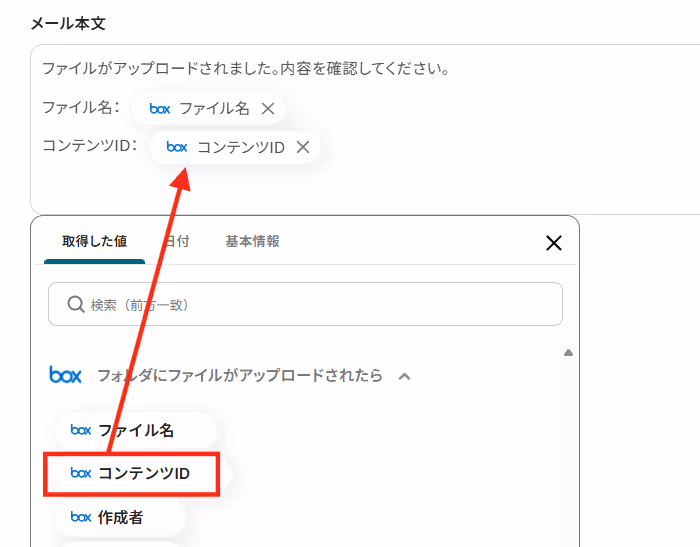Open the 日付 tab

(x=177, y=242)
